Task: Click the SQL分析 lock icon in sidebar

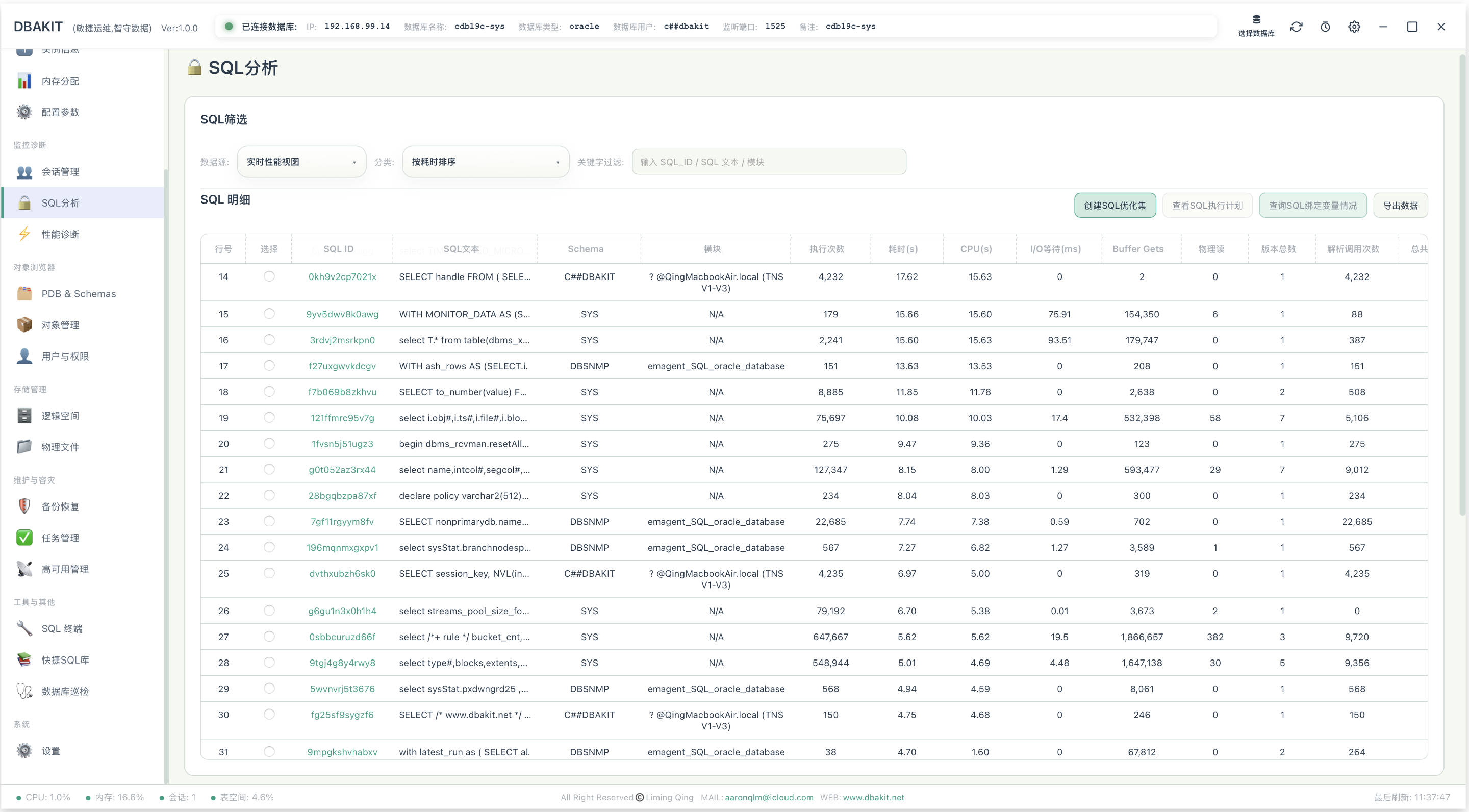Action: point(24,203)
